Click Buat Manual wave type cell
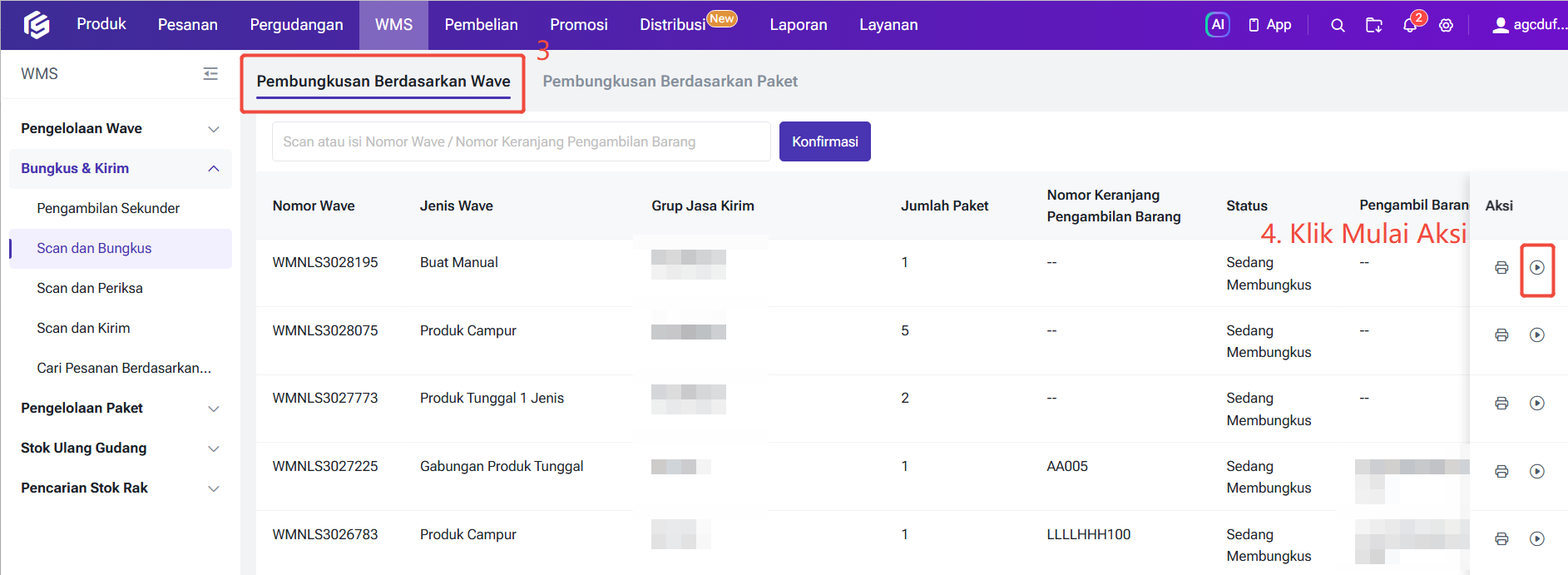 pos(459,263)
